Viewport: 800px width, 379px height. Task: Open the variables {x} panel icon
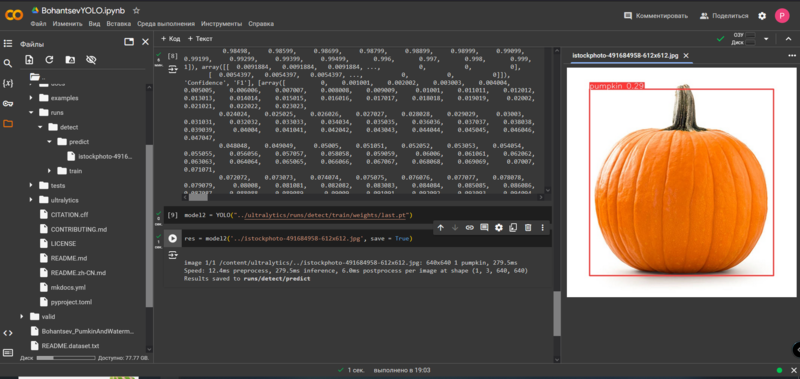click(8, 83)
